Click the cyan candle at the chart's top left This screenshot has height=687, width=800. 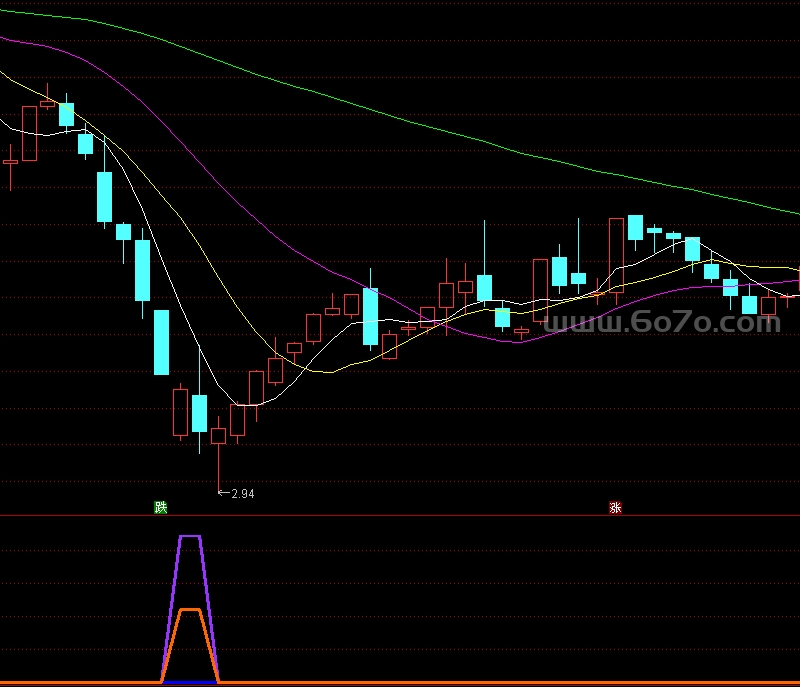pos(66,114)
